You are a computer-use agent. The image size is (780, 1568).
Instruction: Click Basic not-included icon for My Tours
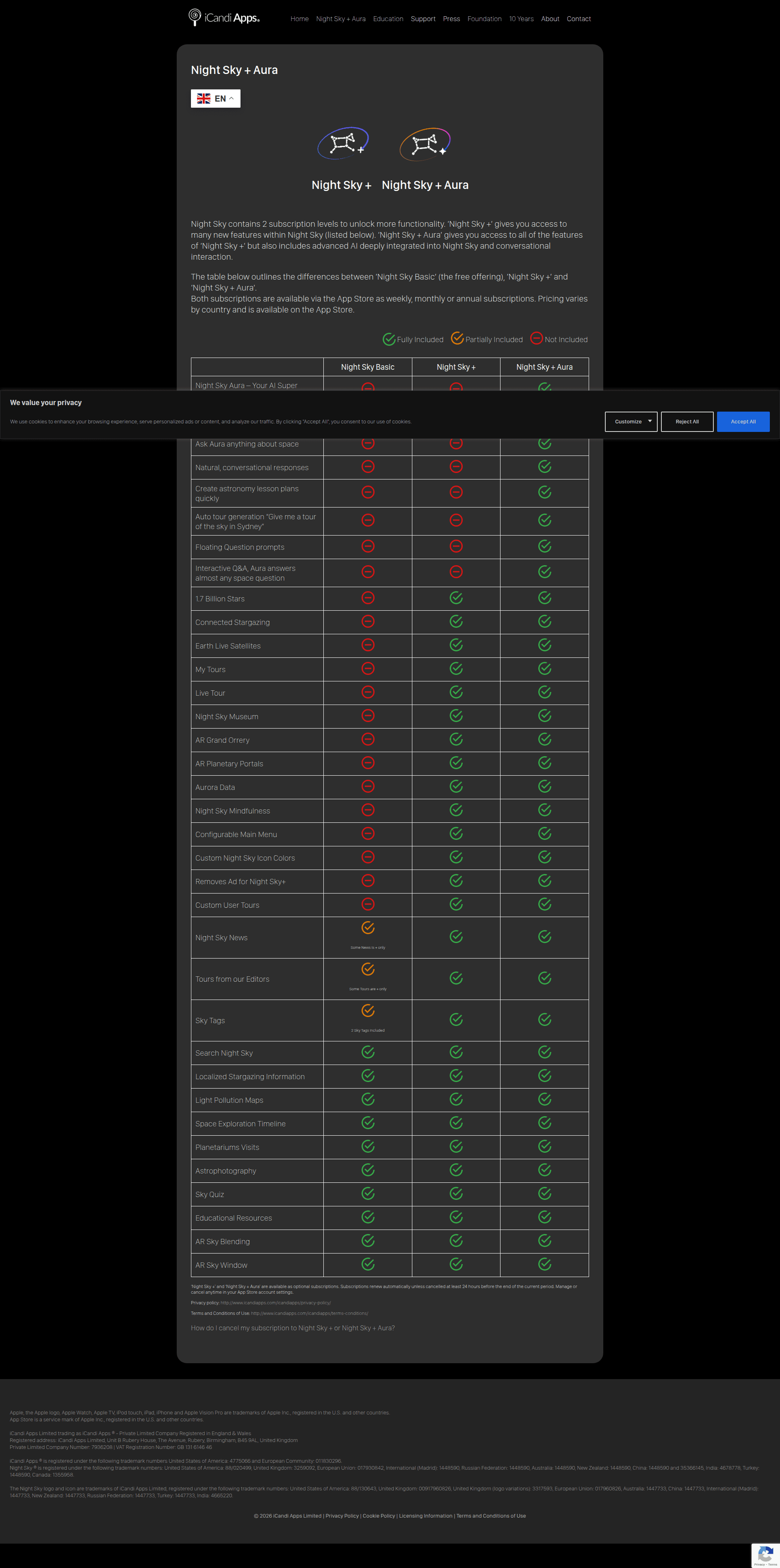[x=368, y=668]
